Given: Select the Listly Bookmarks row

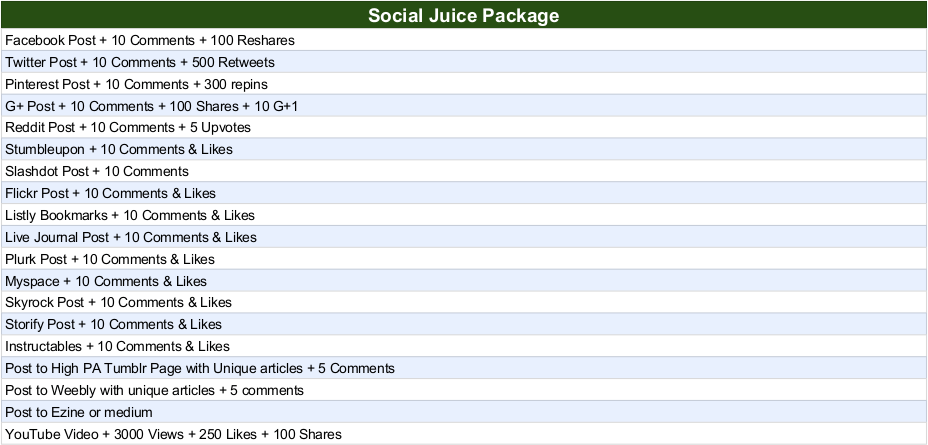Looking at the screenshot, I should point(130,215).
